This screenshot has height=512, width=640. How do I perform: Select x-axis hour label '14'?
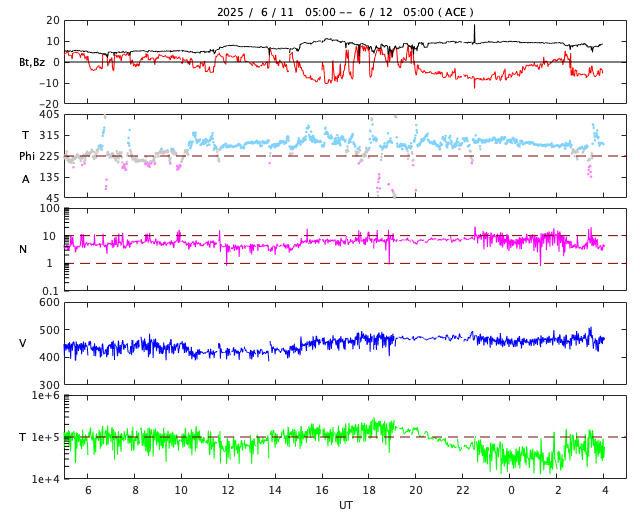point(275,490)
